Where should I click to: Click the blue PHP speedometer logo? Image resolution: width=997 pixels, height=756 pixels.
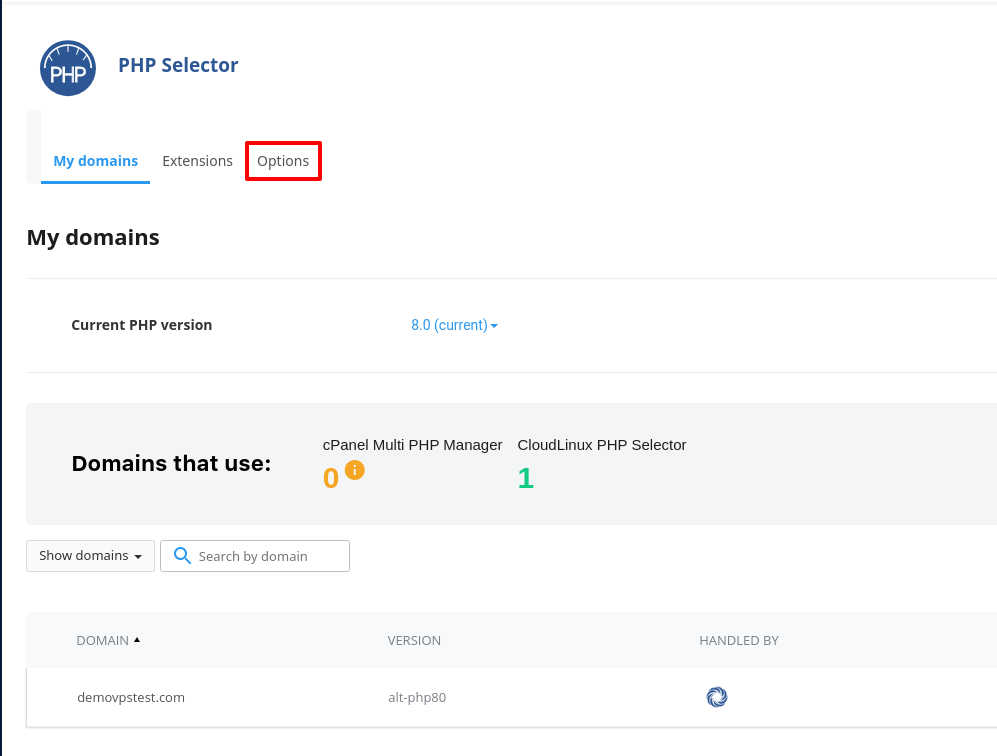68,68
